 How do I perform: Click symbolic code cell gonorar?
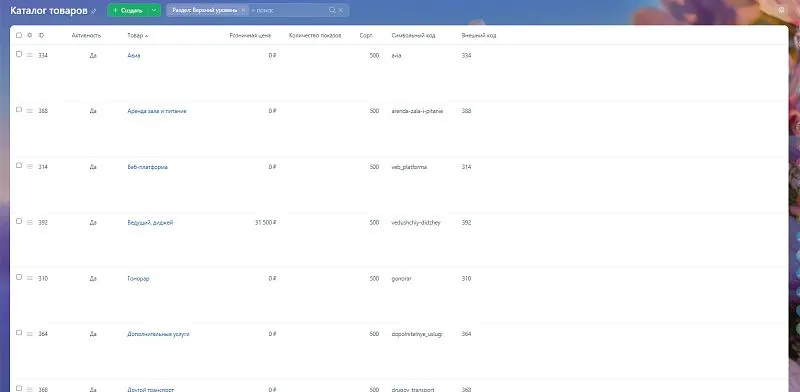402,279
